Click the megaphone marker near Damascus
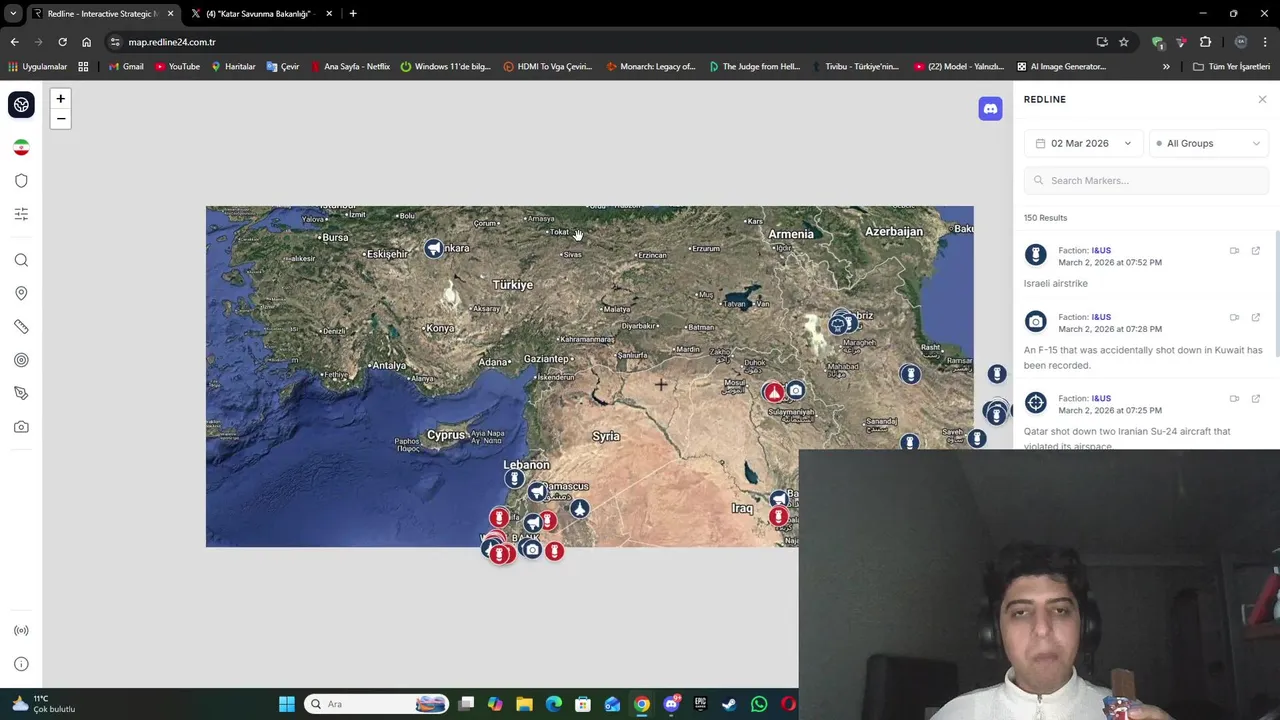Image resolution: width=1280 pixels, height=720 pixels. (x=537, y=491)
